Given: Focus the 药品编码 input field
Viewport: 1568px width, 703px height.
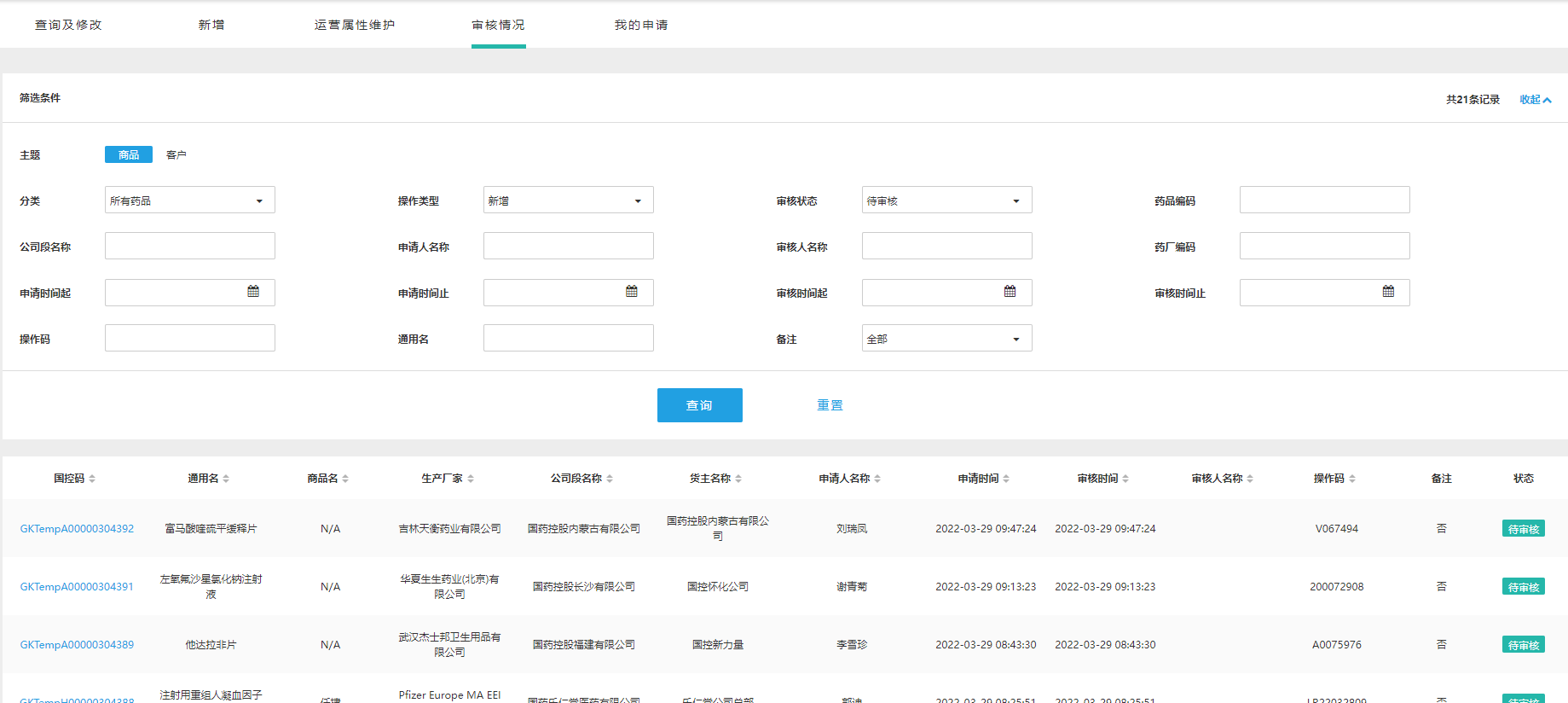Looking at the screenshot, I should [1324, 200].
